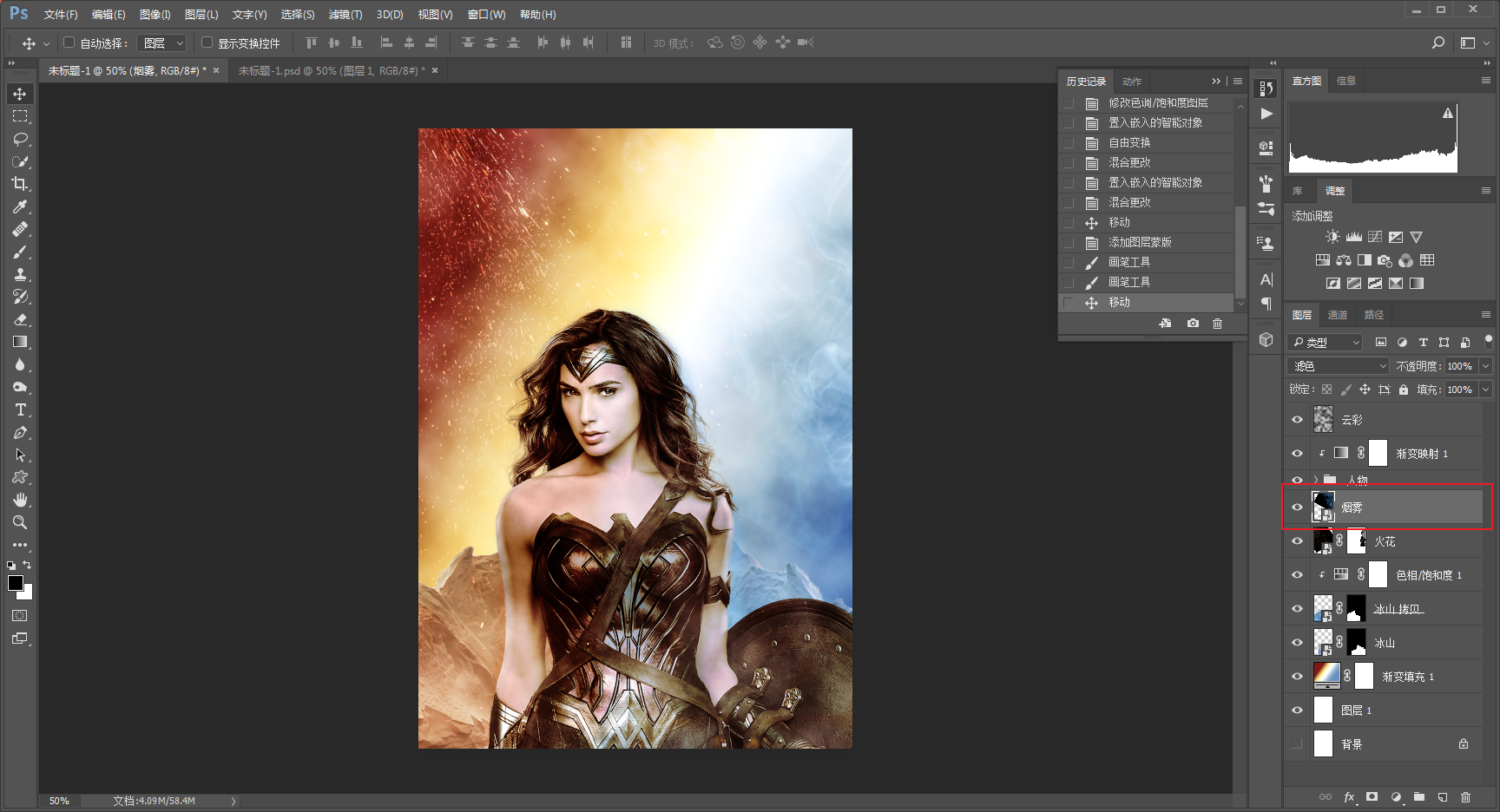Switch to the 库 panel tab
This screenshot has width=1500, height=812.
pos(1298,191)
